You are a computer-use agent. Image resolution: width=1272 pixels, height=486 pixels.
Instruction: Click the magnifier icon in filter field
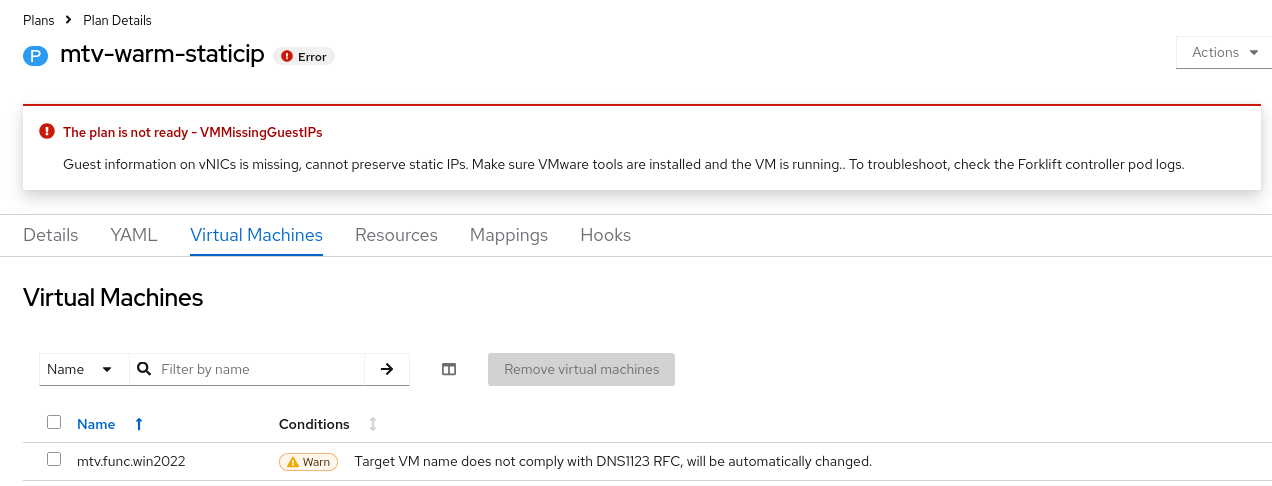(143, 369)
